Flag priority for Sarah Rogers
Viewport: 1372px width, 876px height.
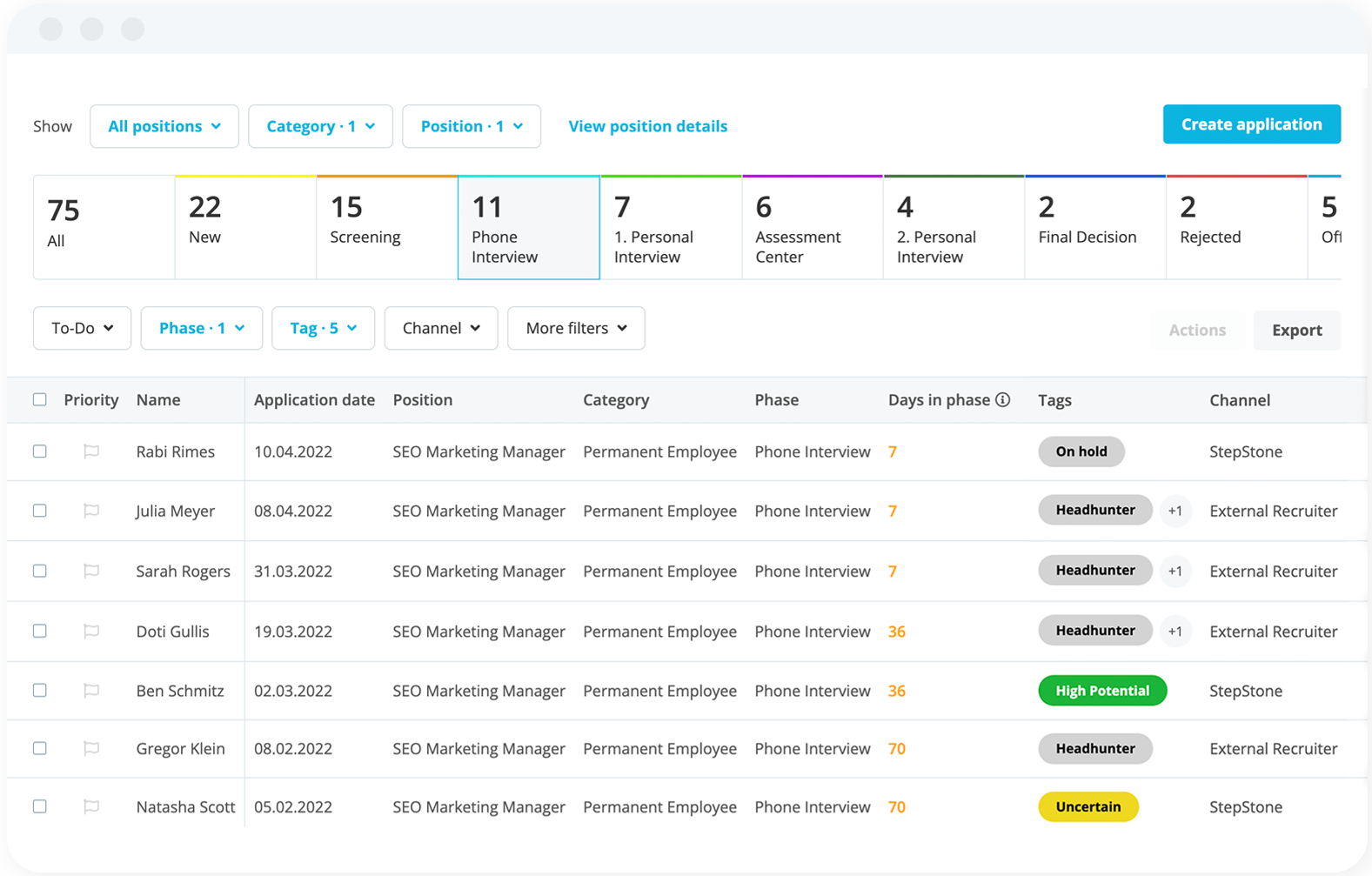click(x=91, y=571)
